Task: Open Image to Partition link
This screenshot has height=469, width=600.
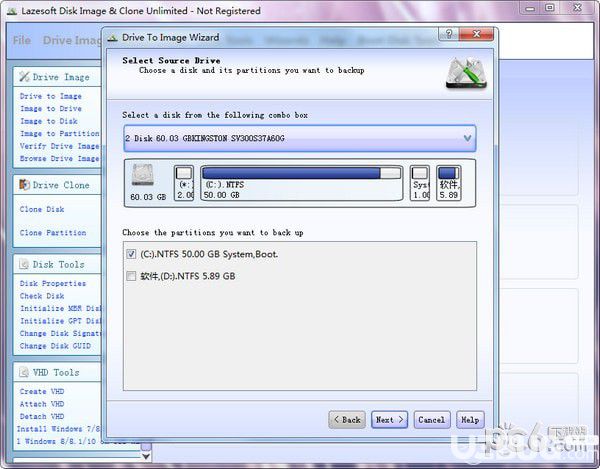Action: (x=60, y=134)
